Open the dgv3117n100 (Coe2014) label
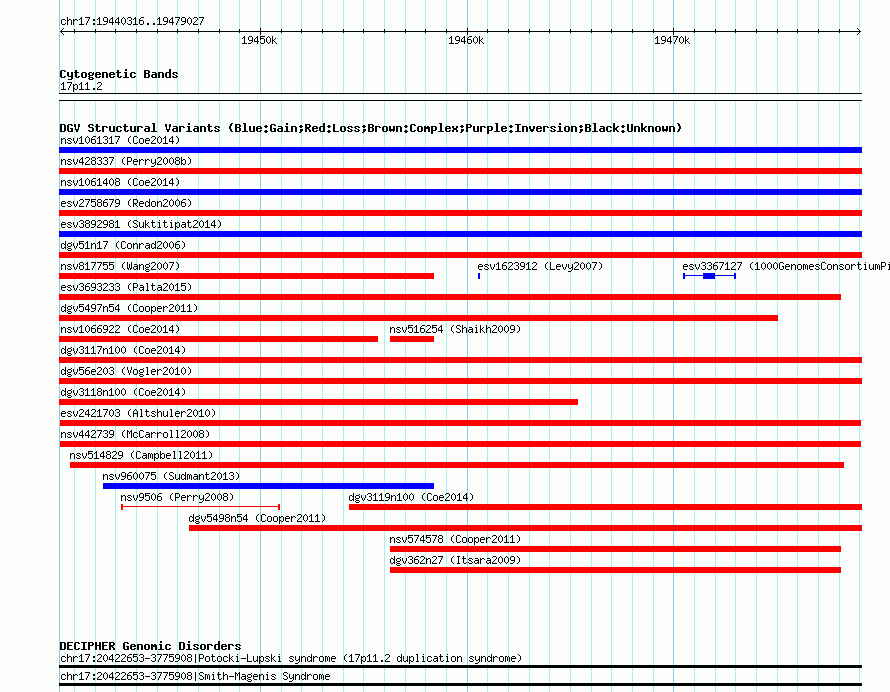This screenshot has height=692, width=890. [x=123, y=350]
